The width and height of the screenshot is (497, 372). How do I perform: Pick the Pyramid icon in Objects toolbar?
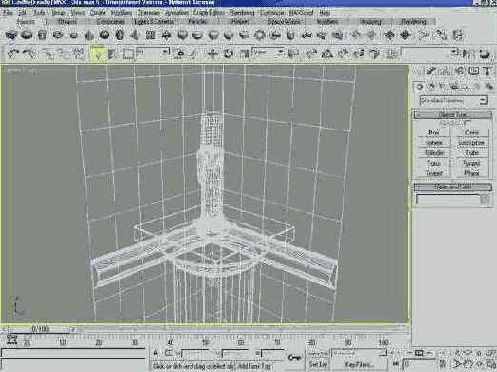pos(135,35)
